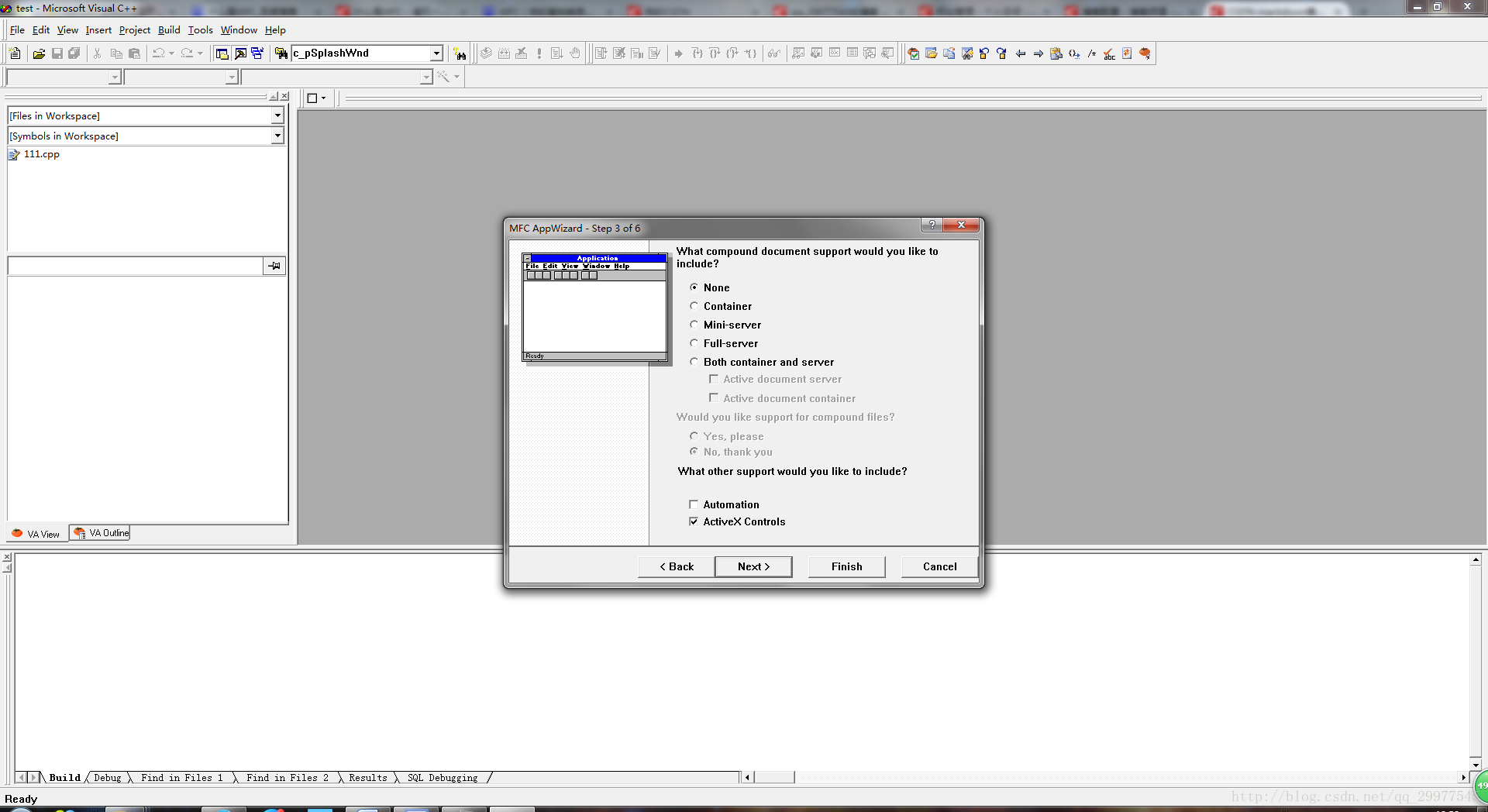Image resolution: width=1488 pixels, height=812 pixels.
Task: Select the None radio button
Action: click(694, 287)
